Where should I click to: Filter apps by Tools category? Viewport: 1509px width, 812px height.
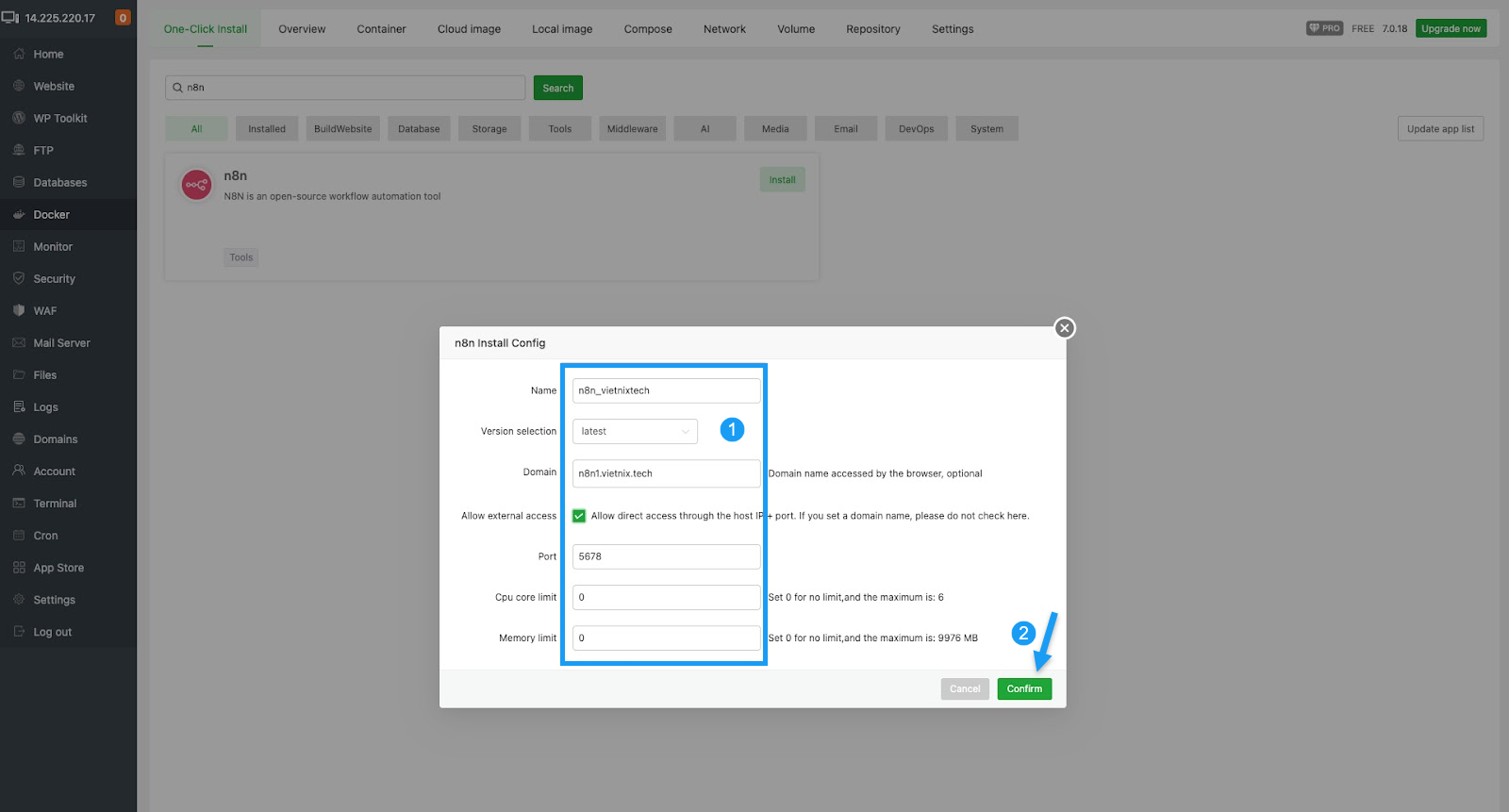click(x=560, y=129)
